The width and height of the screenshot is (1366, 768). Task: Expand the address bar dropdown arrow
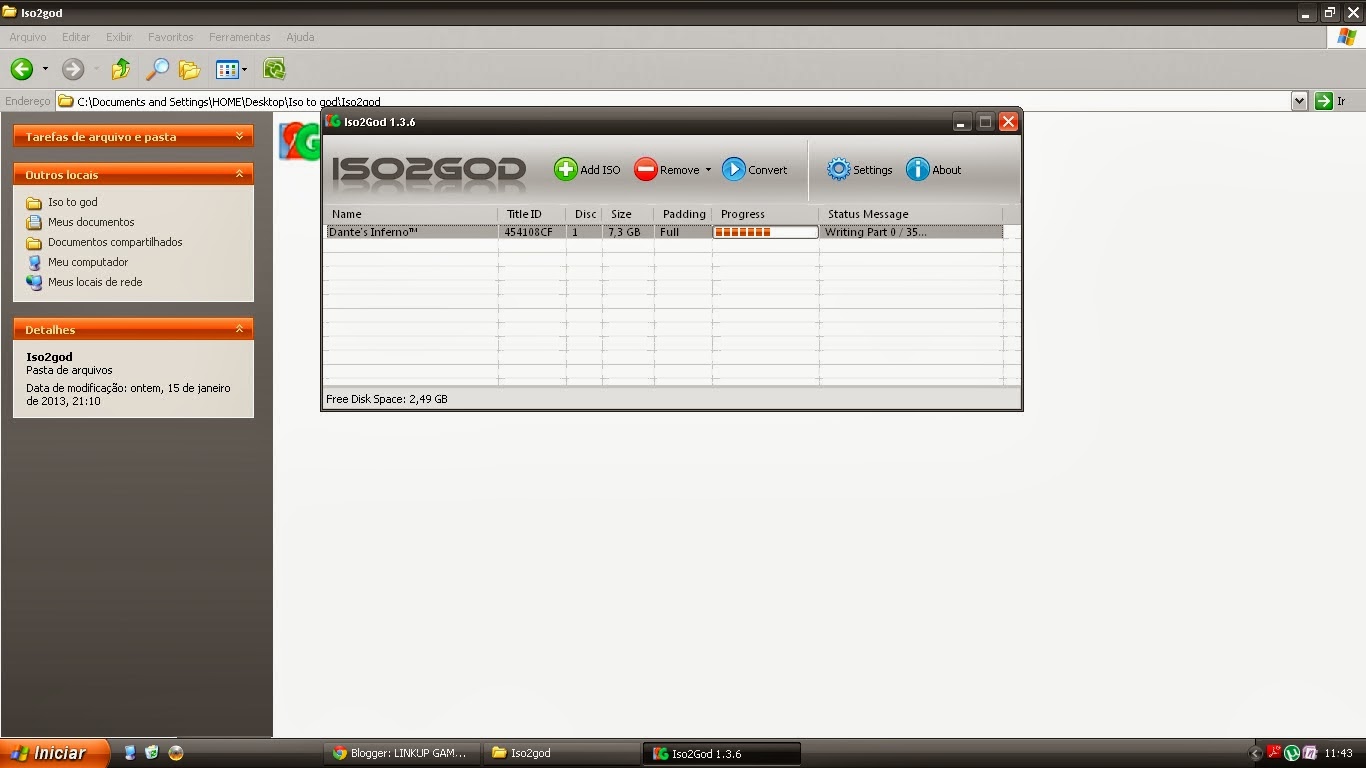coord(1299,101)
